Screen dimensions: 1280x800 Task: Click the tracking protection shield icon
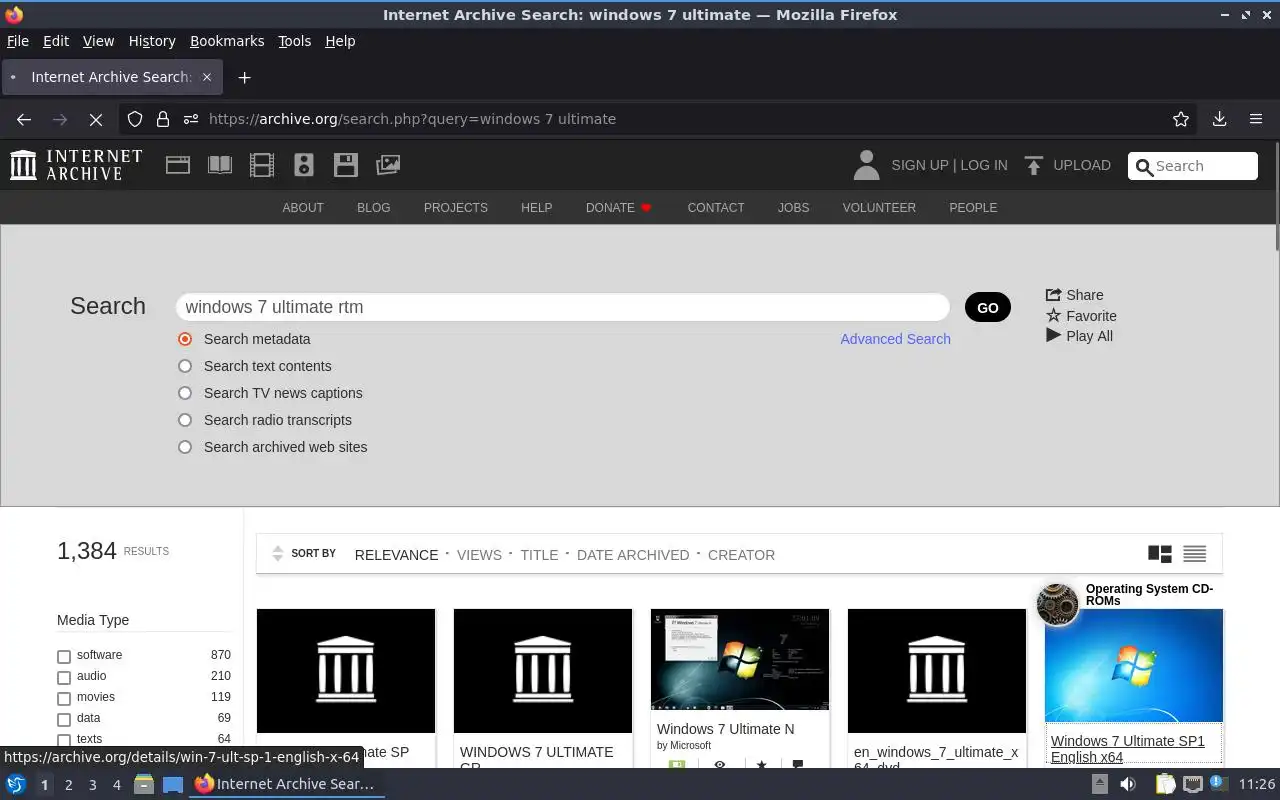(x=135, y=119)
